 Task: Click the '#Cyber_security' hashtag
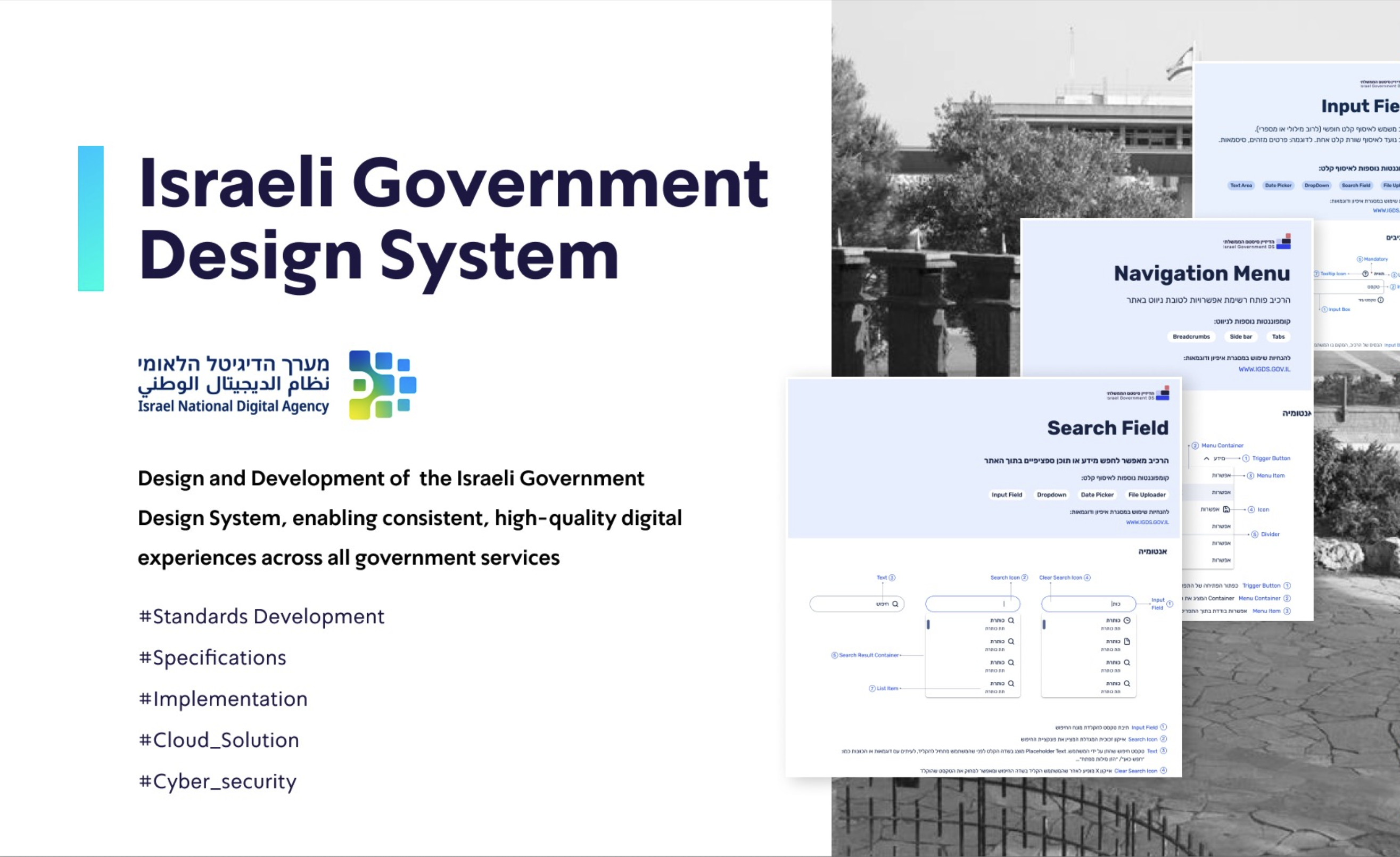(x=217, y=782)
